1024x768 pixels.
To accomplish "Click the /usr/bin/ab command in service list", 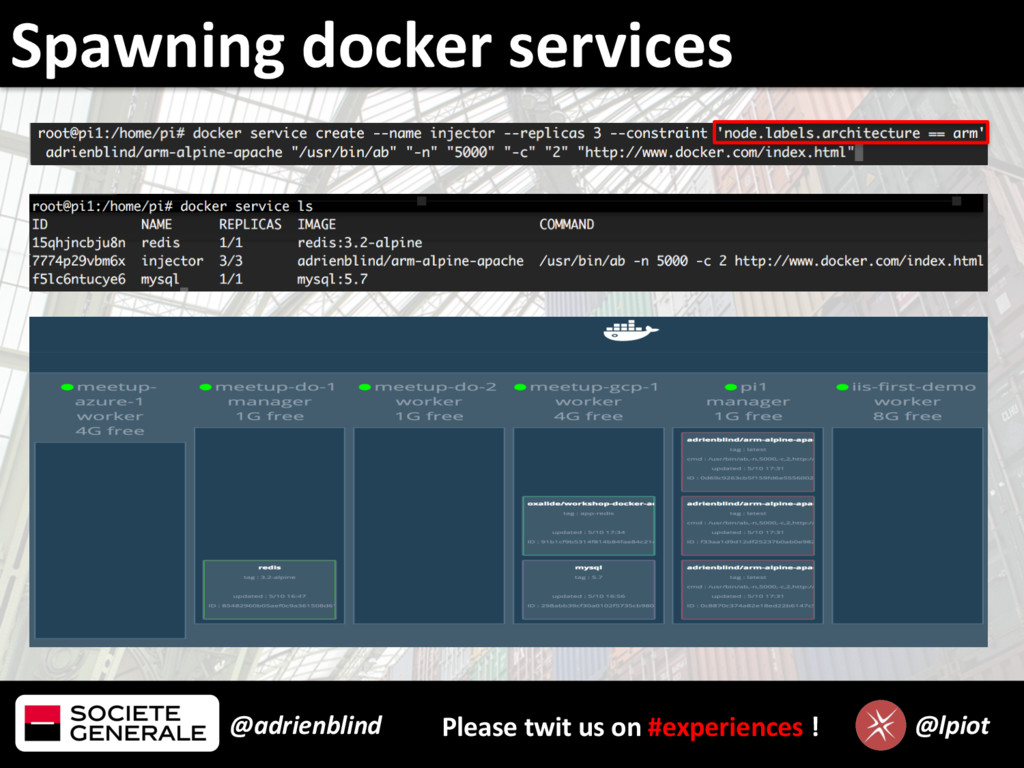I will [x=761, y=261].
